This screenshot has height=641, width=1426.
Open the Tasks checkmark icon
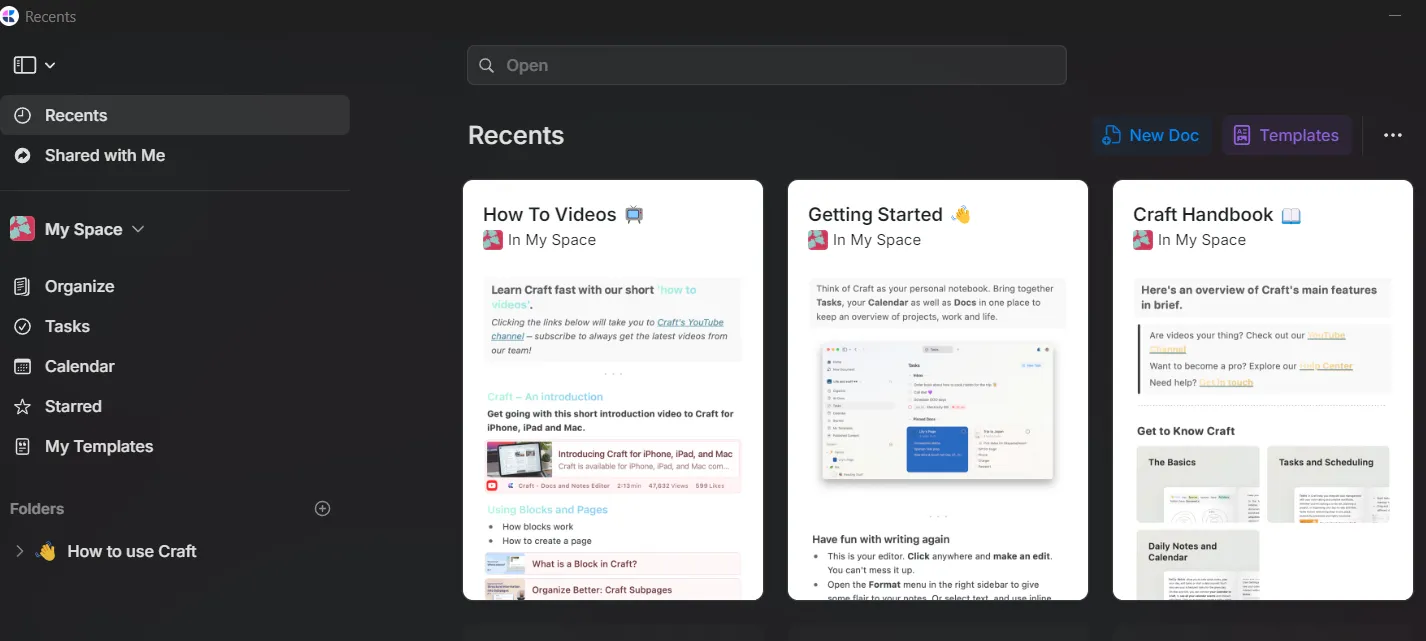pyautogui.click(x=22, y=326)
